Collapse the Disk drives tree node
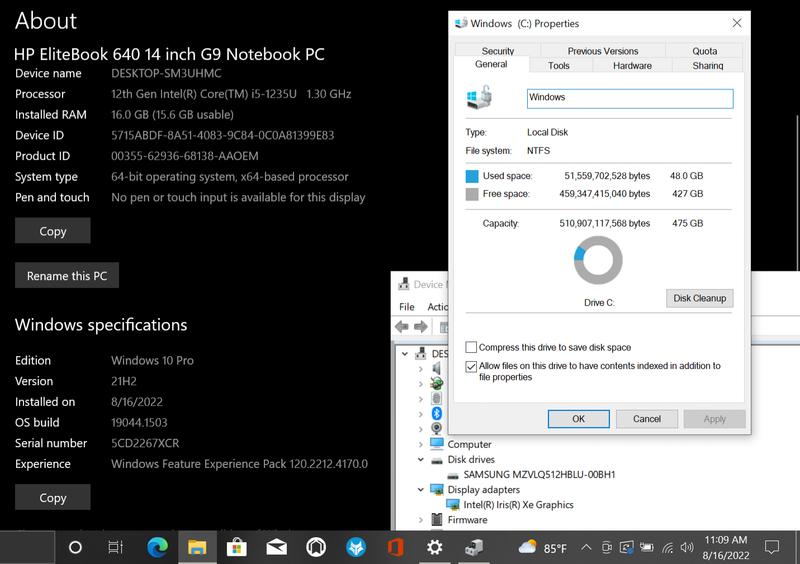Viewport: 800px width, 564px height. [x=421, y=460]
